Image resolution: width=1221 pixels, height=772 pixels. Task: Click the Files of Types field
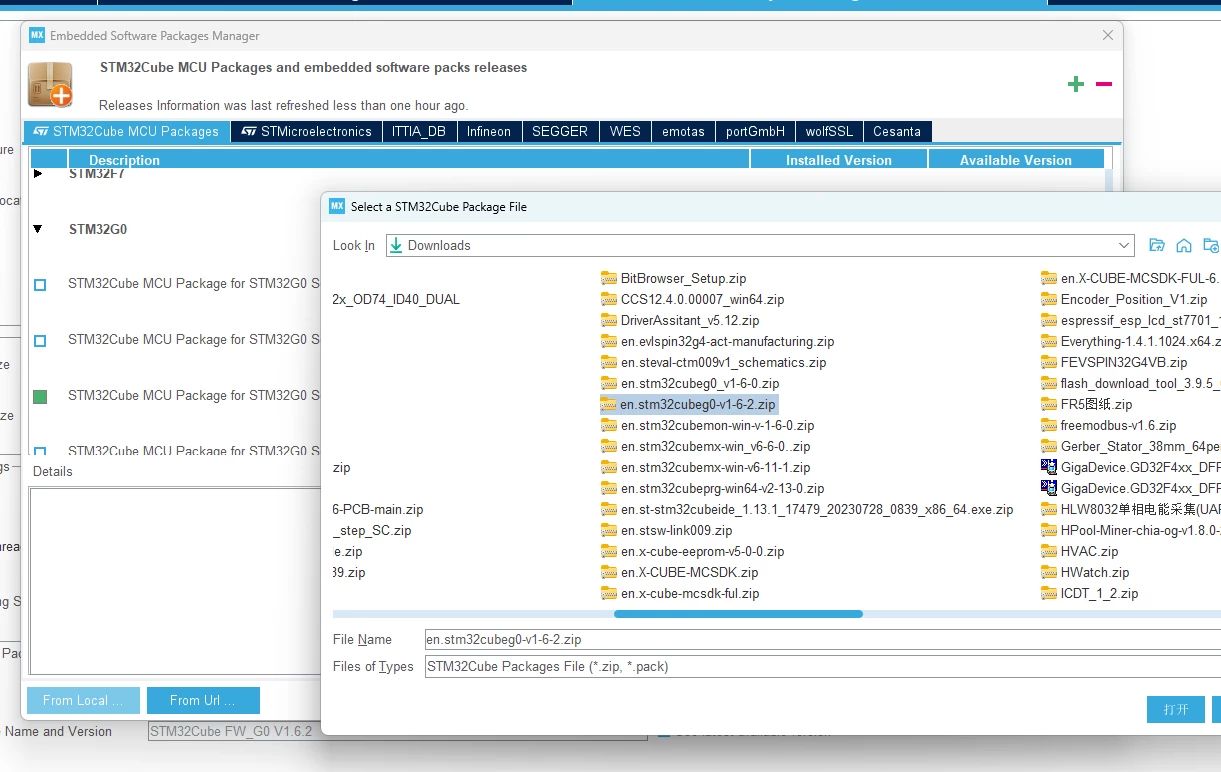point(822,666)
